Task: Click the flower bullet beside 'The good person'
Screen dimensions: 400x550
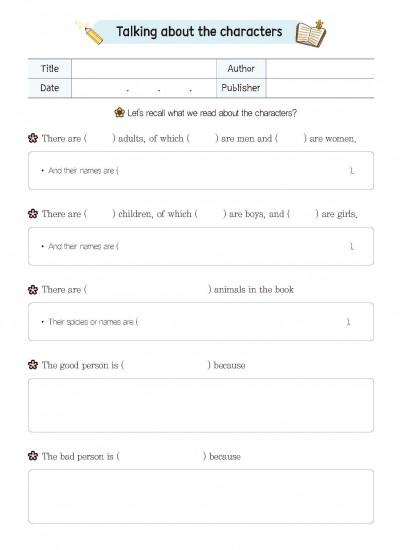Action: [x=33, y=365]
